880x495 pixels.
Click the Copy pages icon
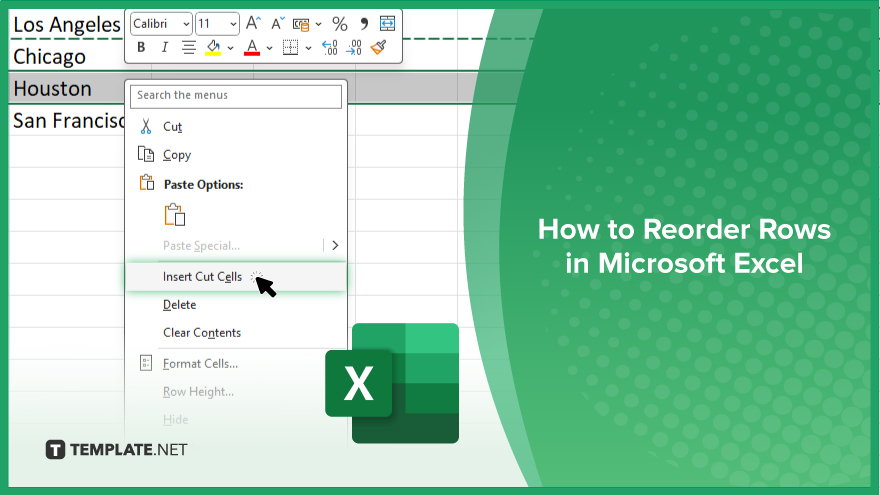click(146, 154)
